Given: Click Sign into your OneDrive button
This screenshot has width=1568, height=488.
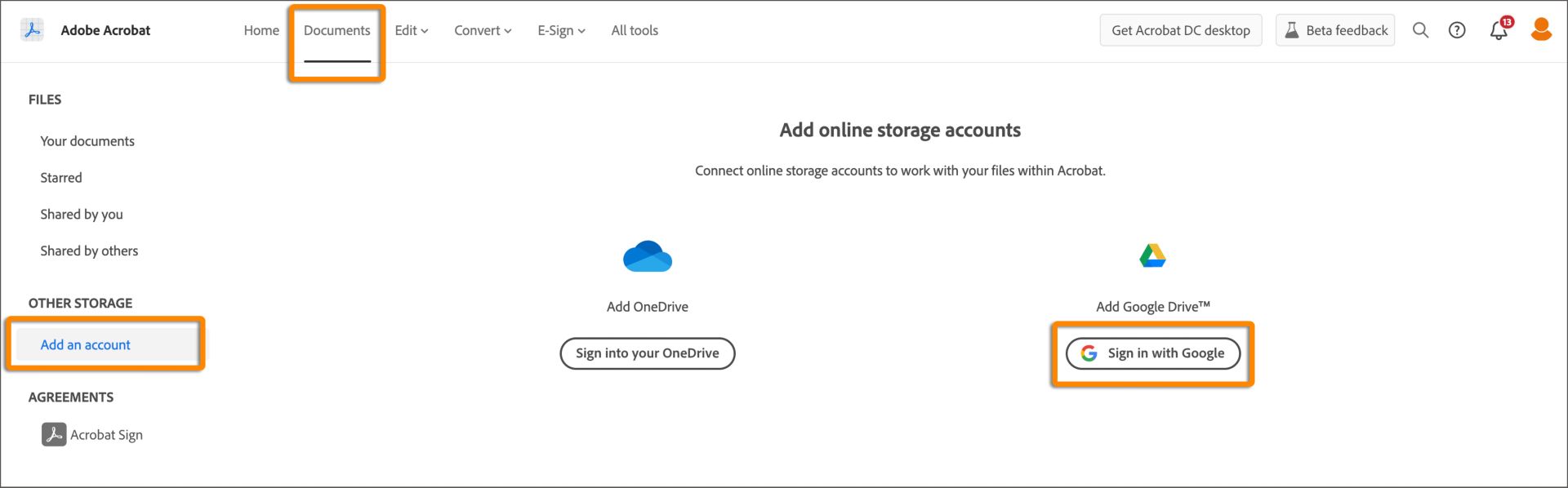Looking at the screenshot, I should [647, 353].
